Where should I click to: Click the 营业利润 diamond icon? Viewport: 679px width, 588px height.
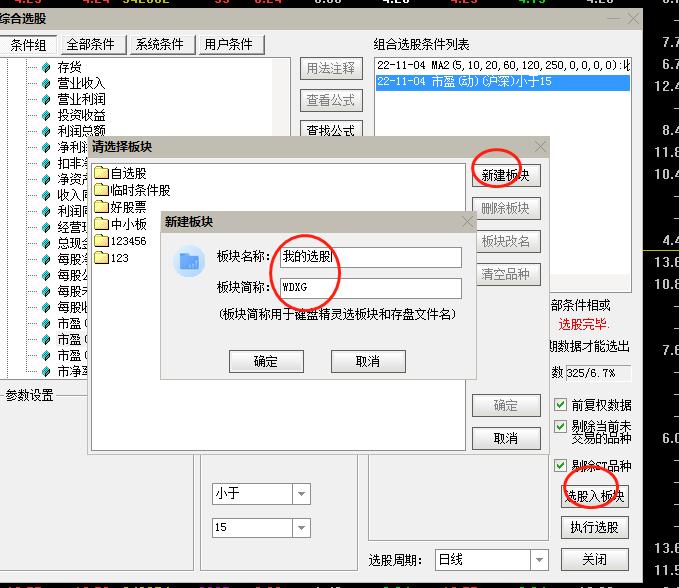46,100
